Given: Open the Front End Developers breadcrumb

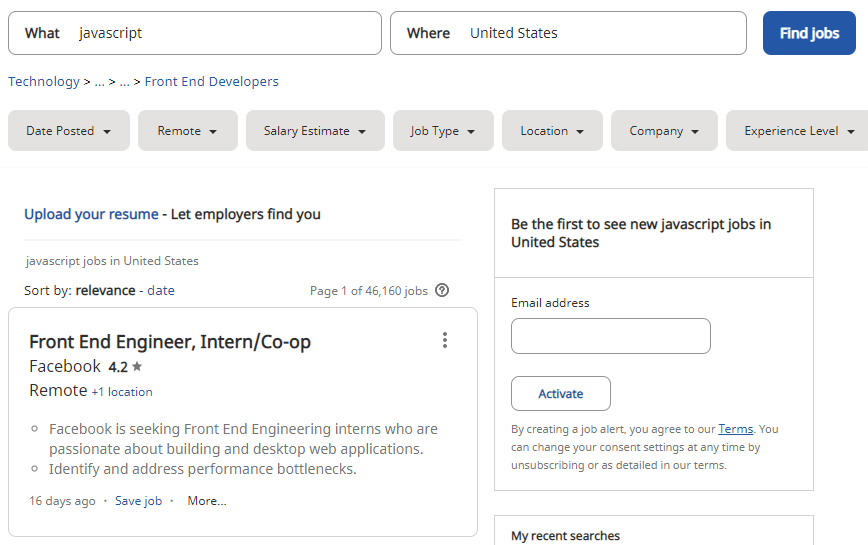Looking at the screenshot, I should 211,81.
